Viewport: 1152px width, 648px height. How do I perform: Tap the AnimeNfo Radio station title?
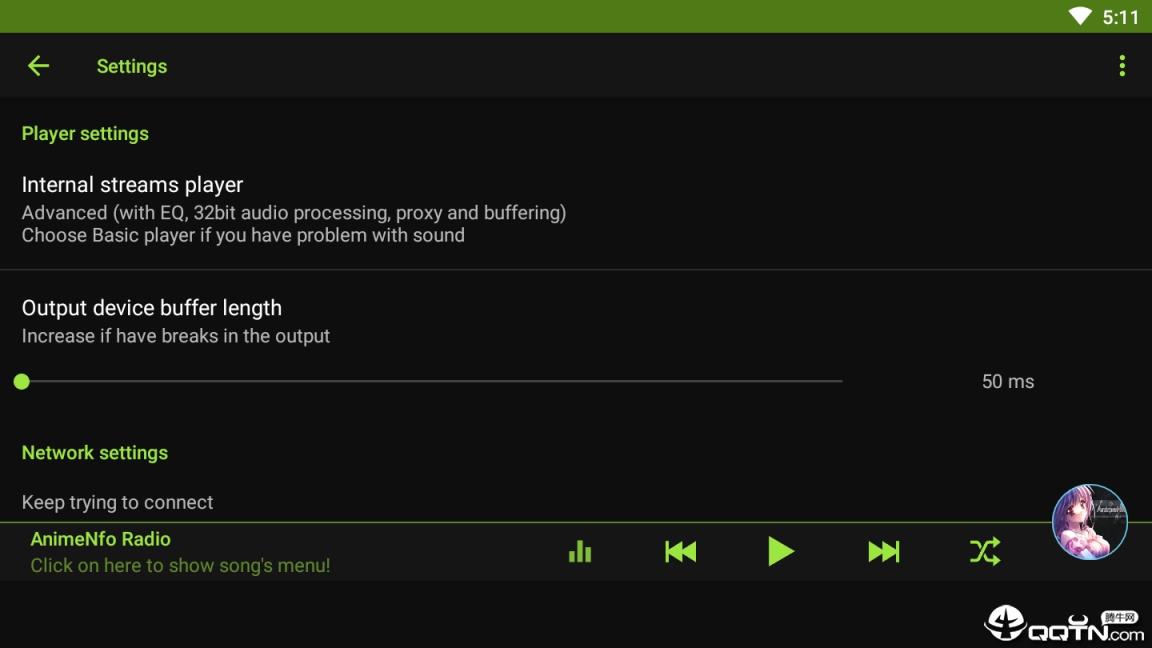101,539
